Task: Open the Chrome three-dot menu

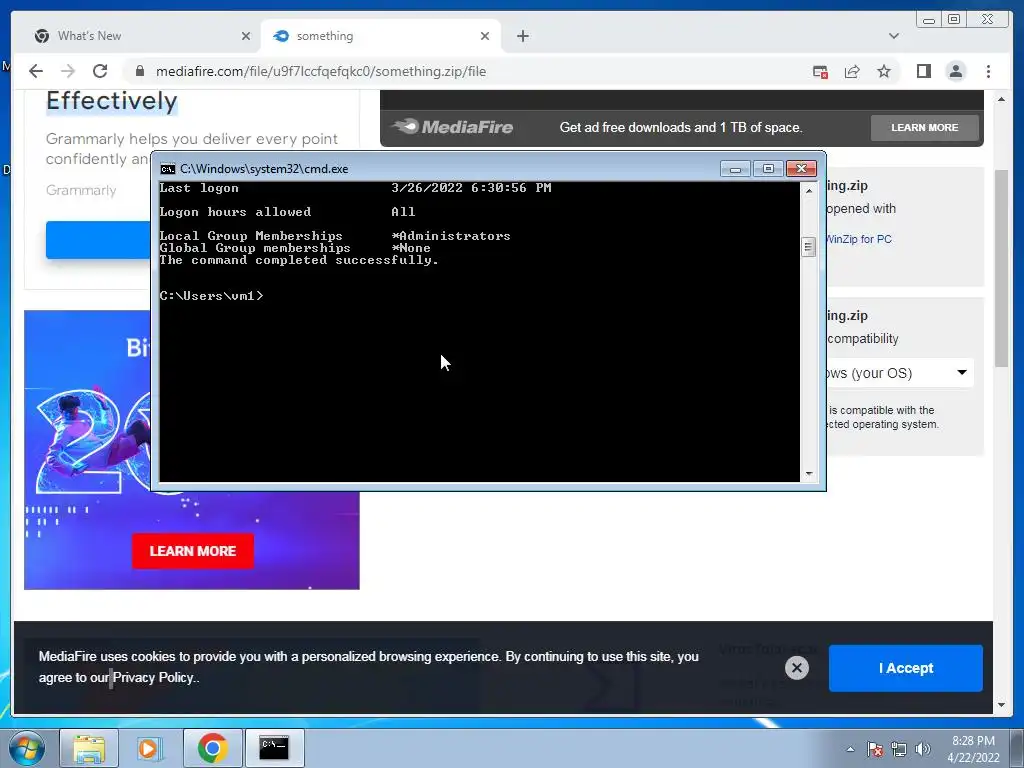Action: [x=988, y=71]
